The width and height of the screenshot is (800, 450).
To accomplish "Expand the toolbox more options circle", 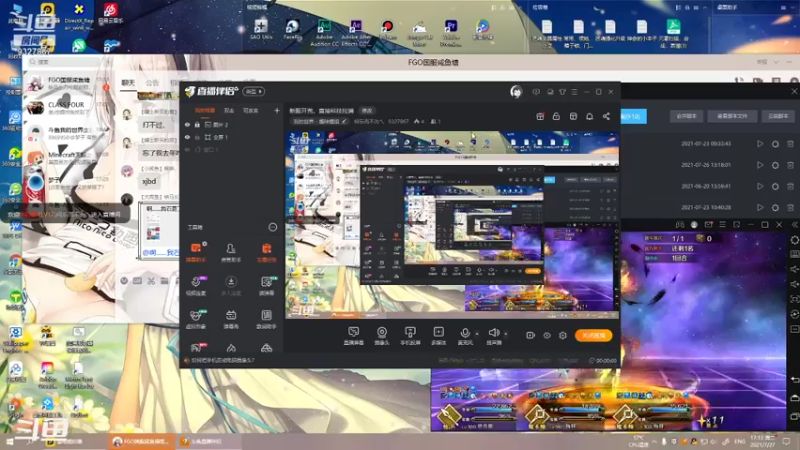I will coord(272,227).
